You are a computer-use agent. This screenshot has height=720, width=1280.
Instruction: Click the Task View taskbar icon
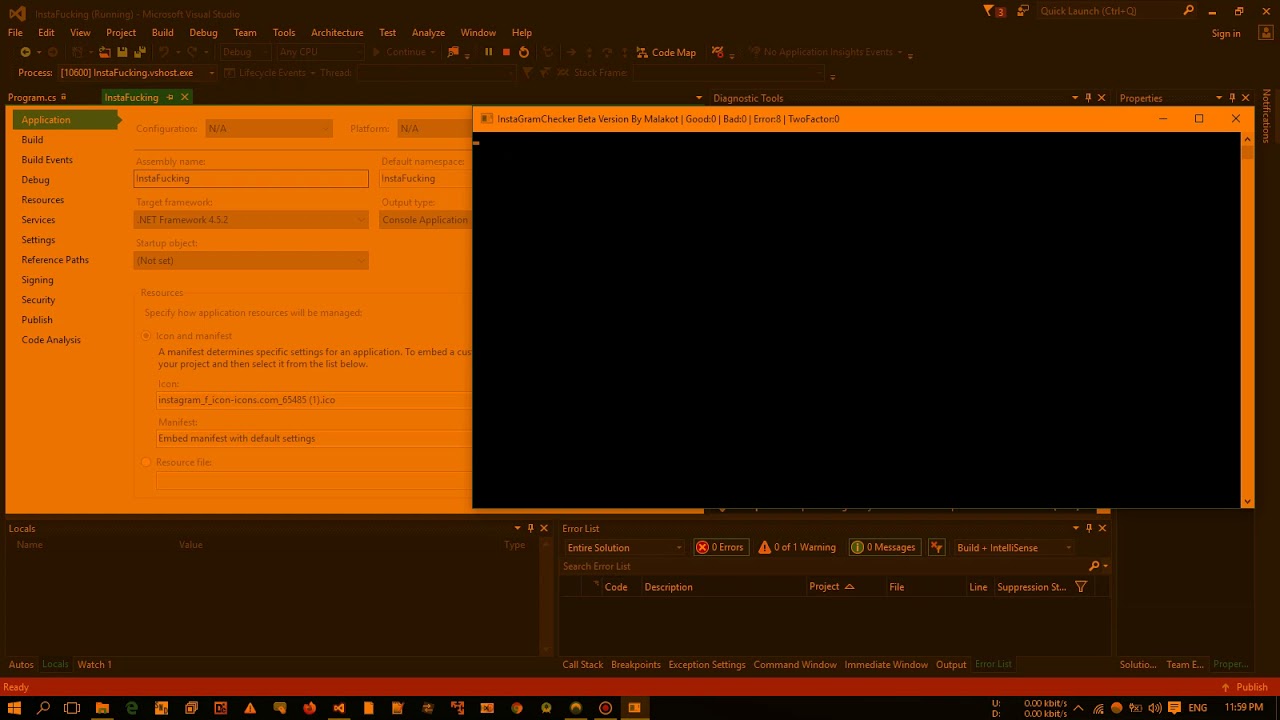pyautogui.click(x=72, y=708)
